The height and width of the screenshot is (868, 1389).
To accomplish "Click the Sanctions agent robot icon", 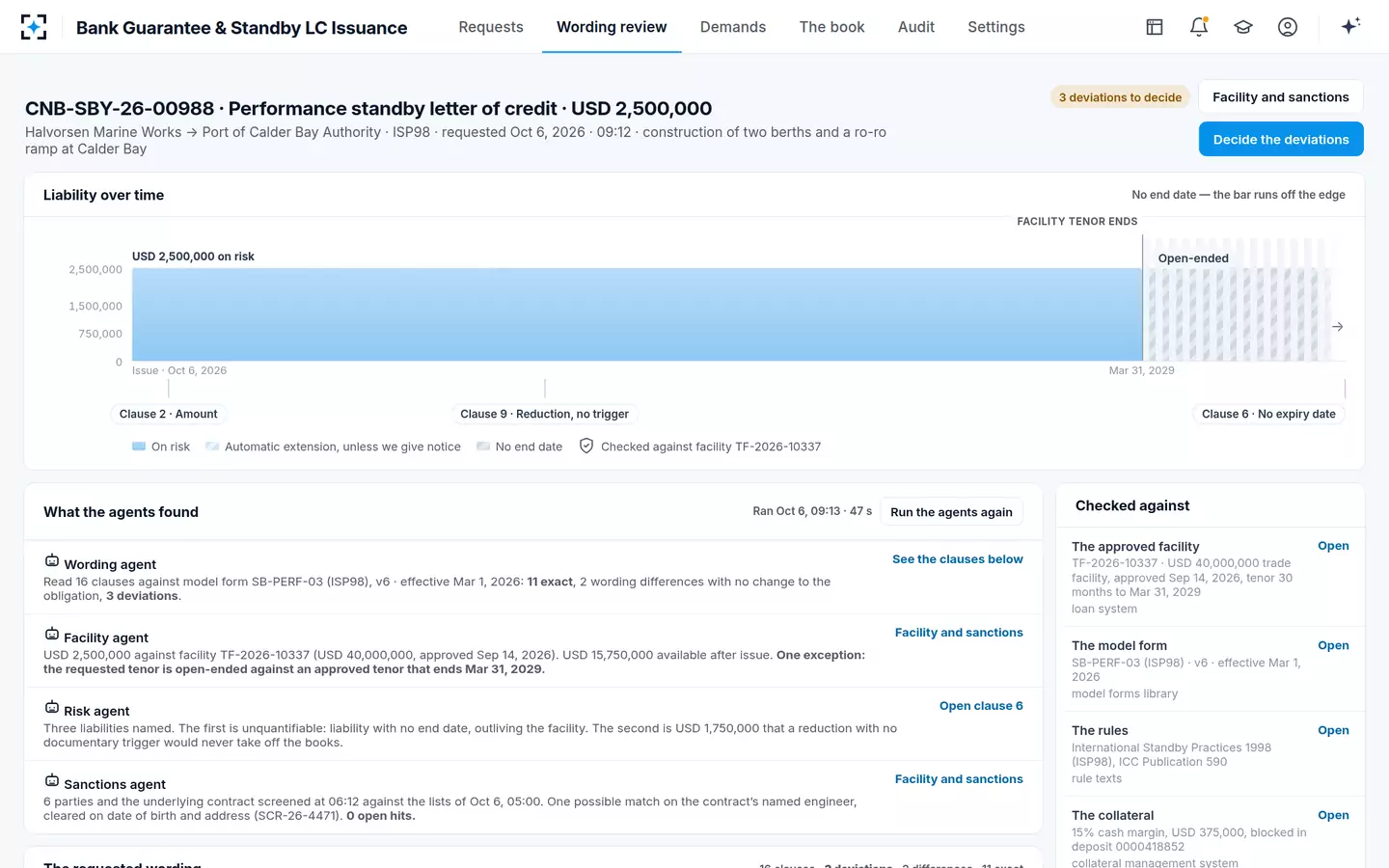I will tap(52, 780).
